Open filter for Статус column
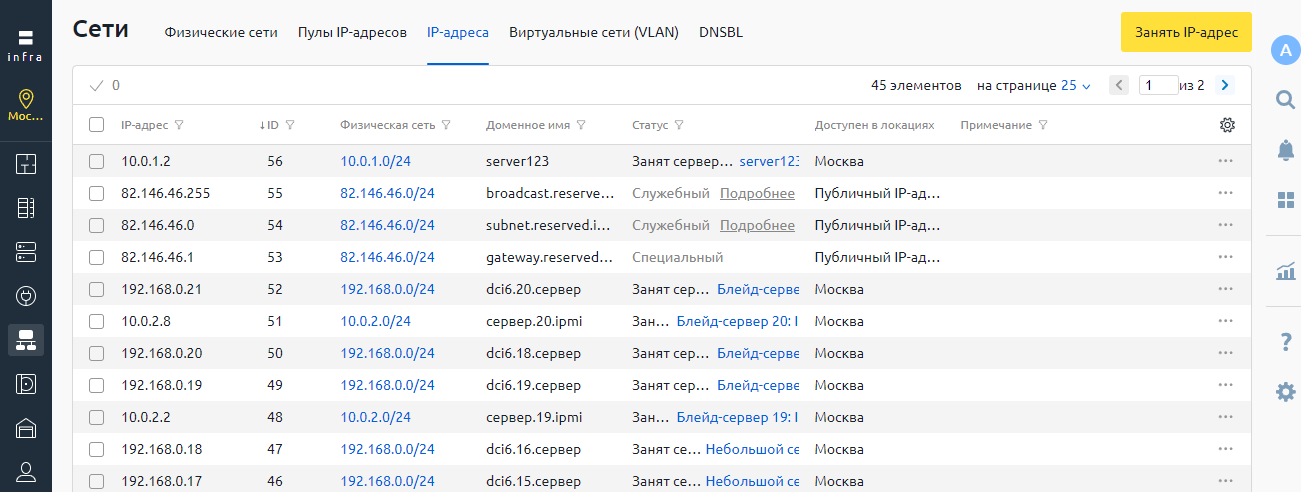1301x492 pixels. (679, 126)
